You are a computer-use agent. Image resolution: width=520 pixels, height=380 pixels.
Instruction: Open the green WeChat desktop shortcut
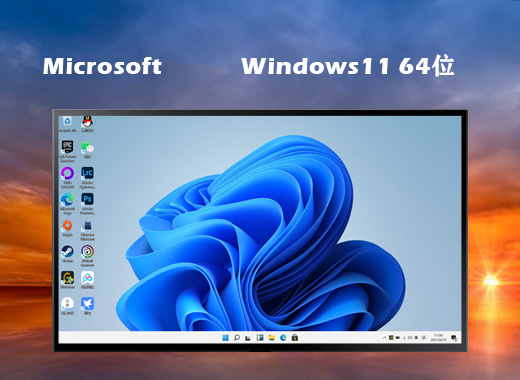(87, 149)
